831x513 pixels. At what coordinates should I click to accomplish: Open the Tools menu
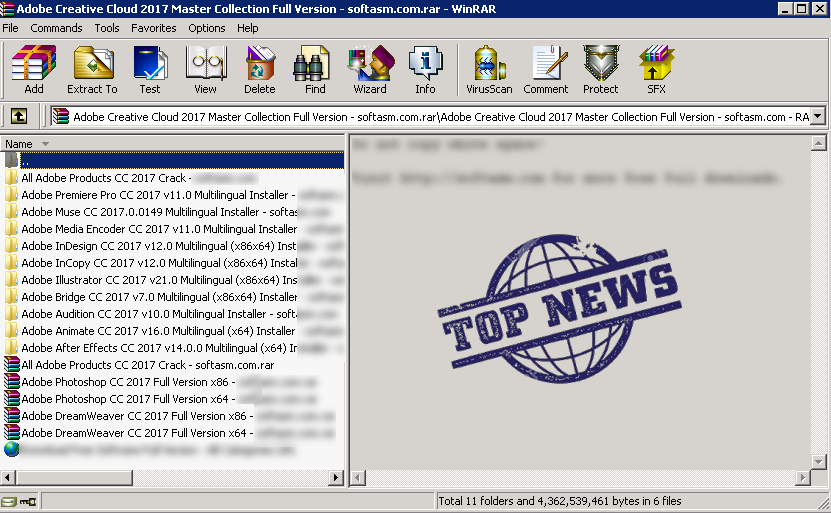click(x=107, y=28)
